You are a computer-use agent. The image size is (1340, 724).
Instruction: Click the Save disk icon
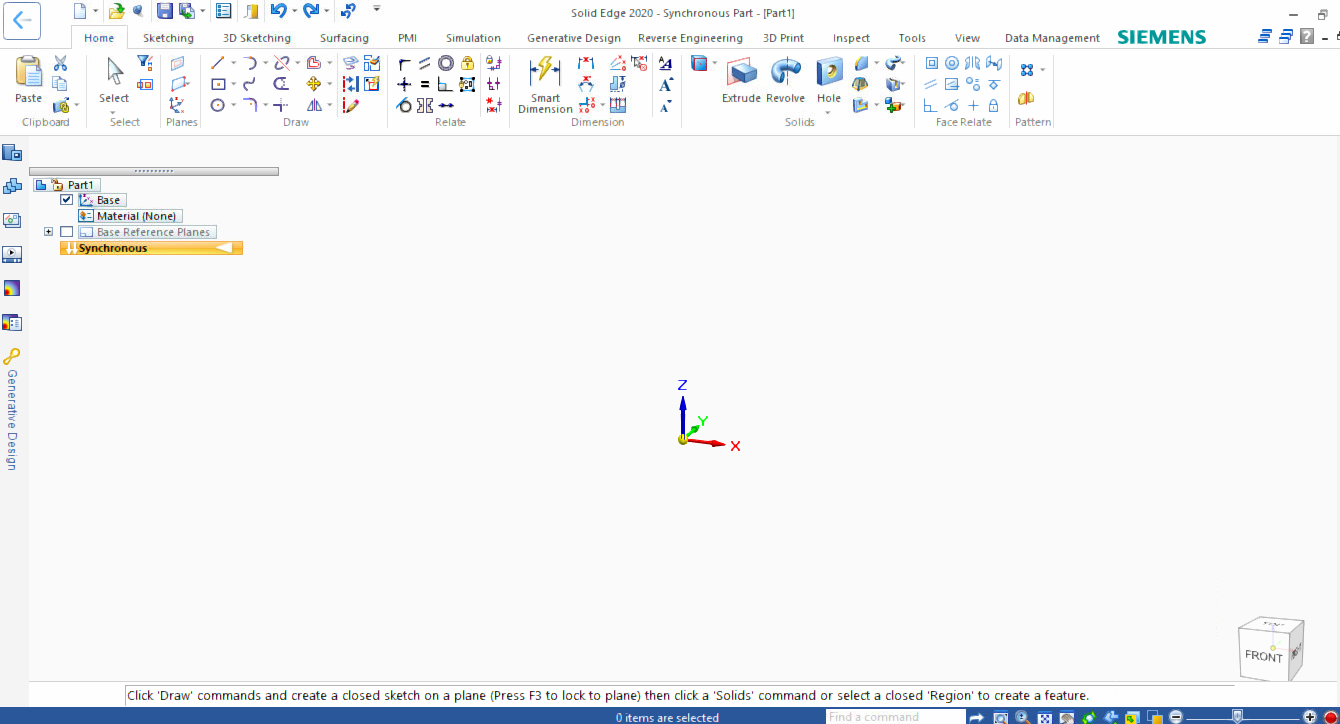tap(165, 11)
